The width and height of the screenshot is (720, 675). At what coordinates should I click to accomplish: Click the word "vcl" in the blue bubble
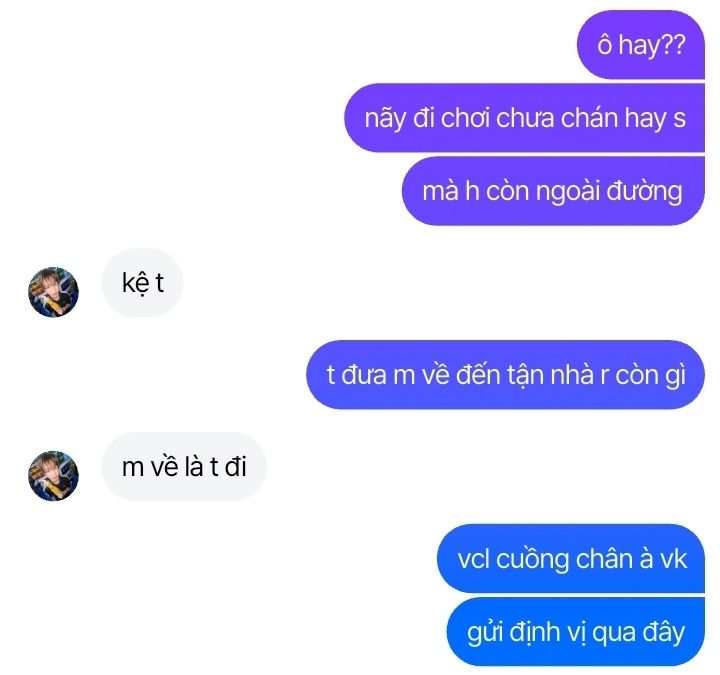(x=473, y=559)
